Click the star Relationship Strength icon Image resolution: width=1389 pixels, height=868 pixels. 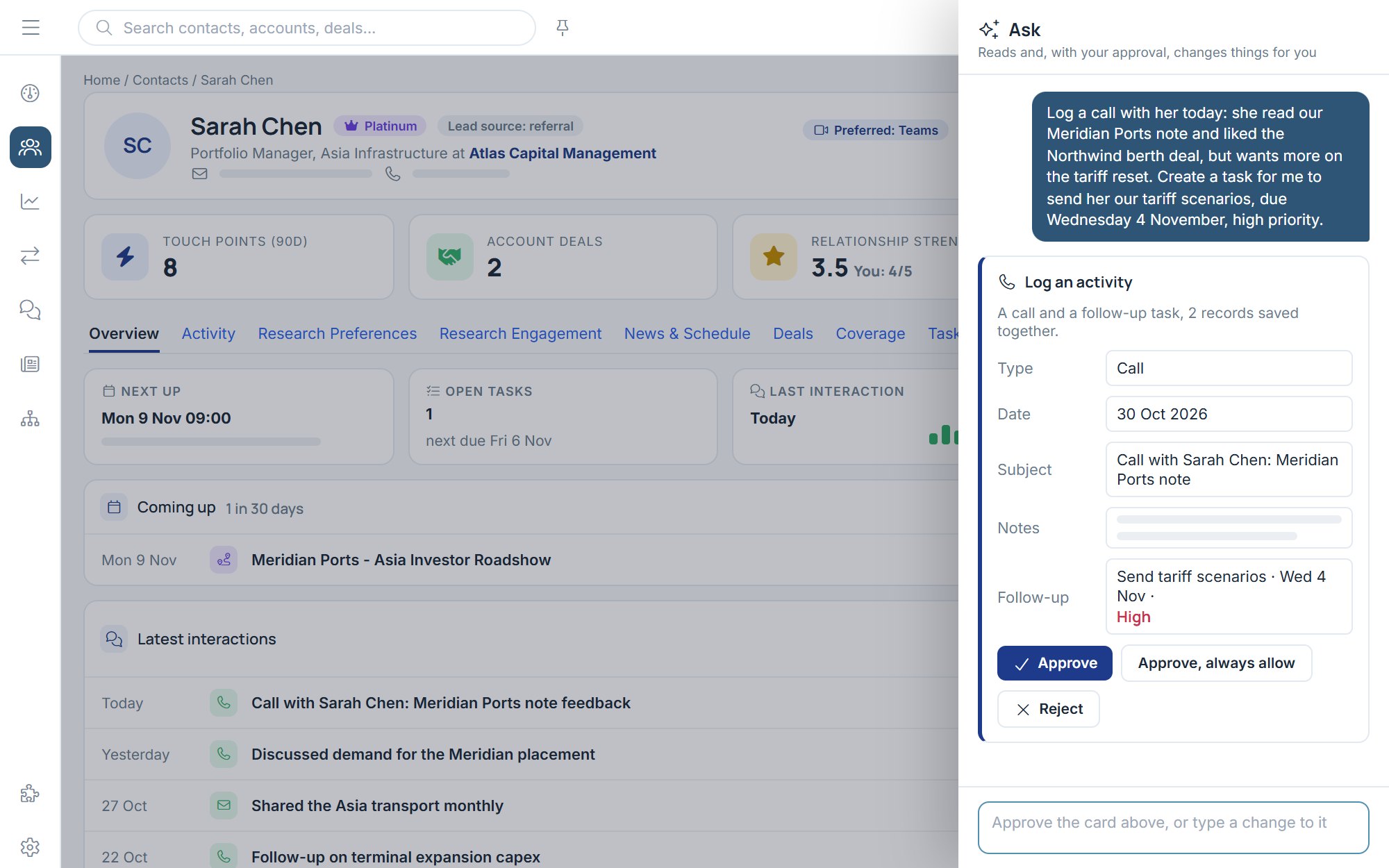774,257
